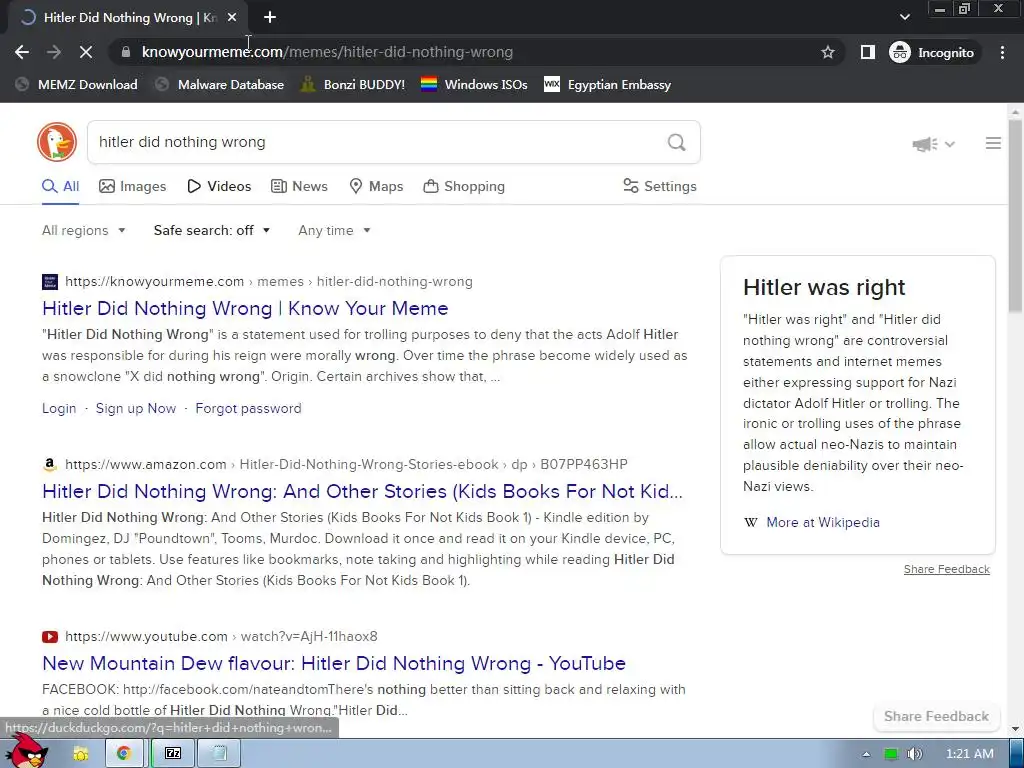
Task: Open the Amazon Kindle book result title
Action: [x=362, y=491]
